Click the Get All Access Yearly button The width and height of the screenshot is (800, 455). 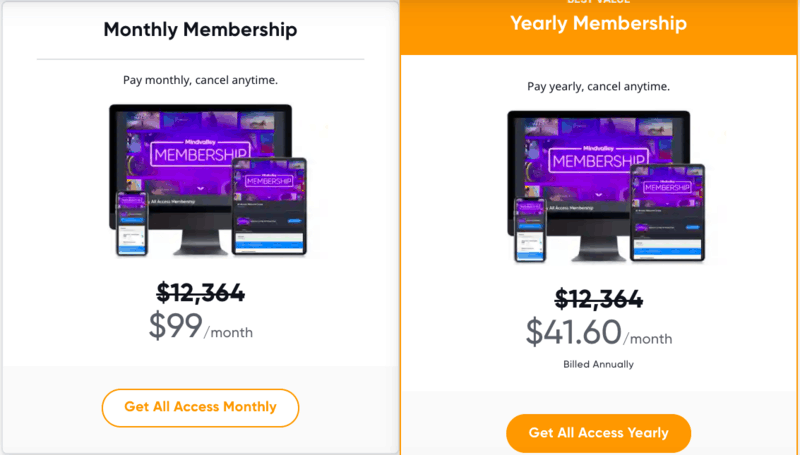click(598, 433)
